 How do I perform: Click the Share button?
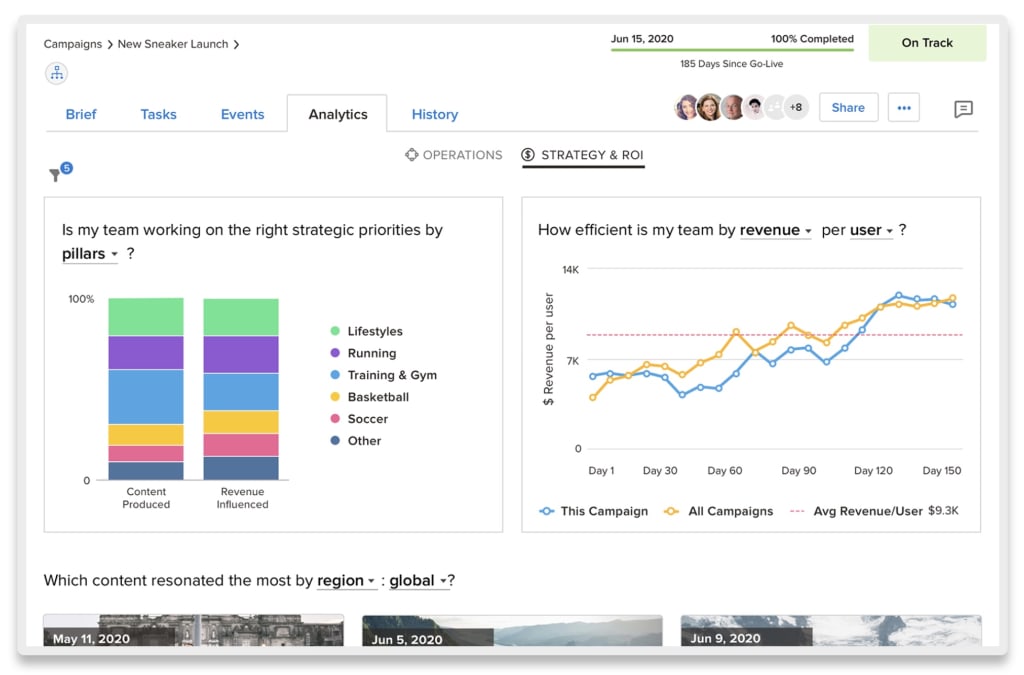coord(848,107)
